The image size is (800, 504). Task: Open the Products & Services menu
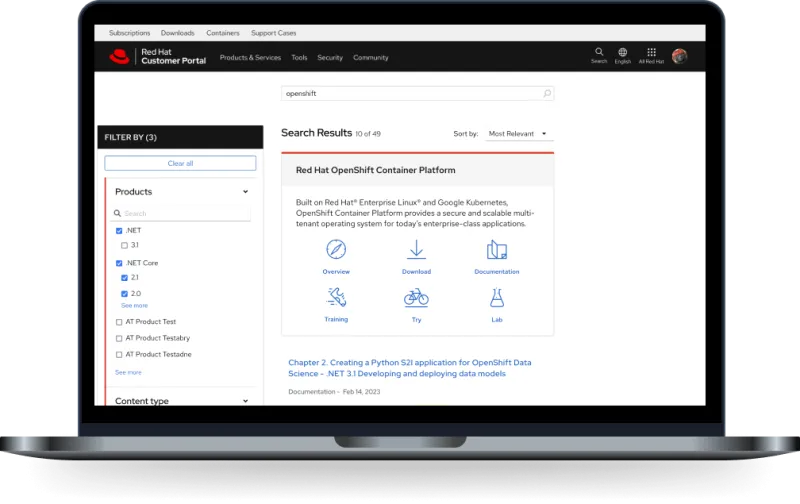[x=251, y=58]
